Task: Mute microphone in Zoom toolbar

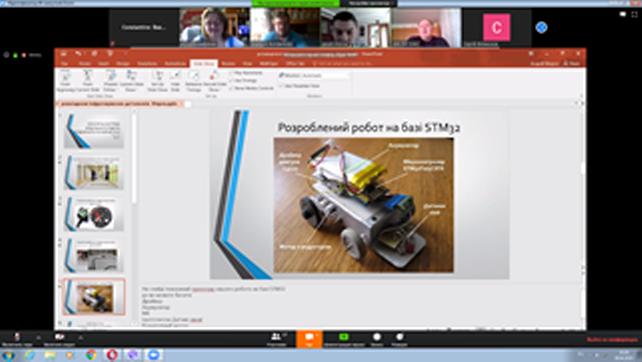Action: (x=17, y=339)
